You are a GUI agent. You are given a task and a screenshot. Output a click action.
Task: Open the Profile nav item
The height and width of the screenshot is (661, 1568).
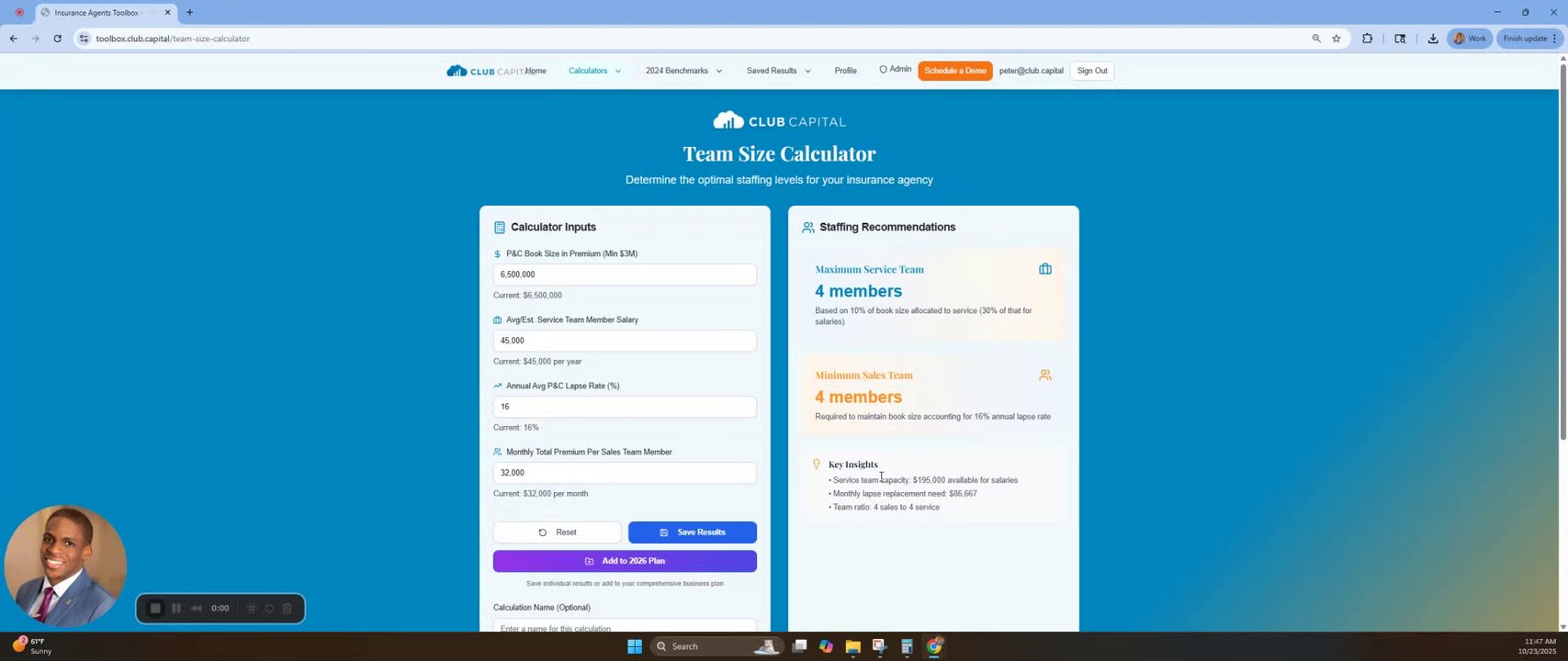pos(845,71)
